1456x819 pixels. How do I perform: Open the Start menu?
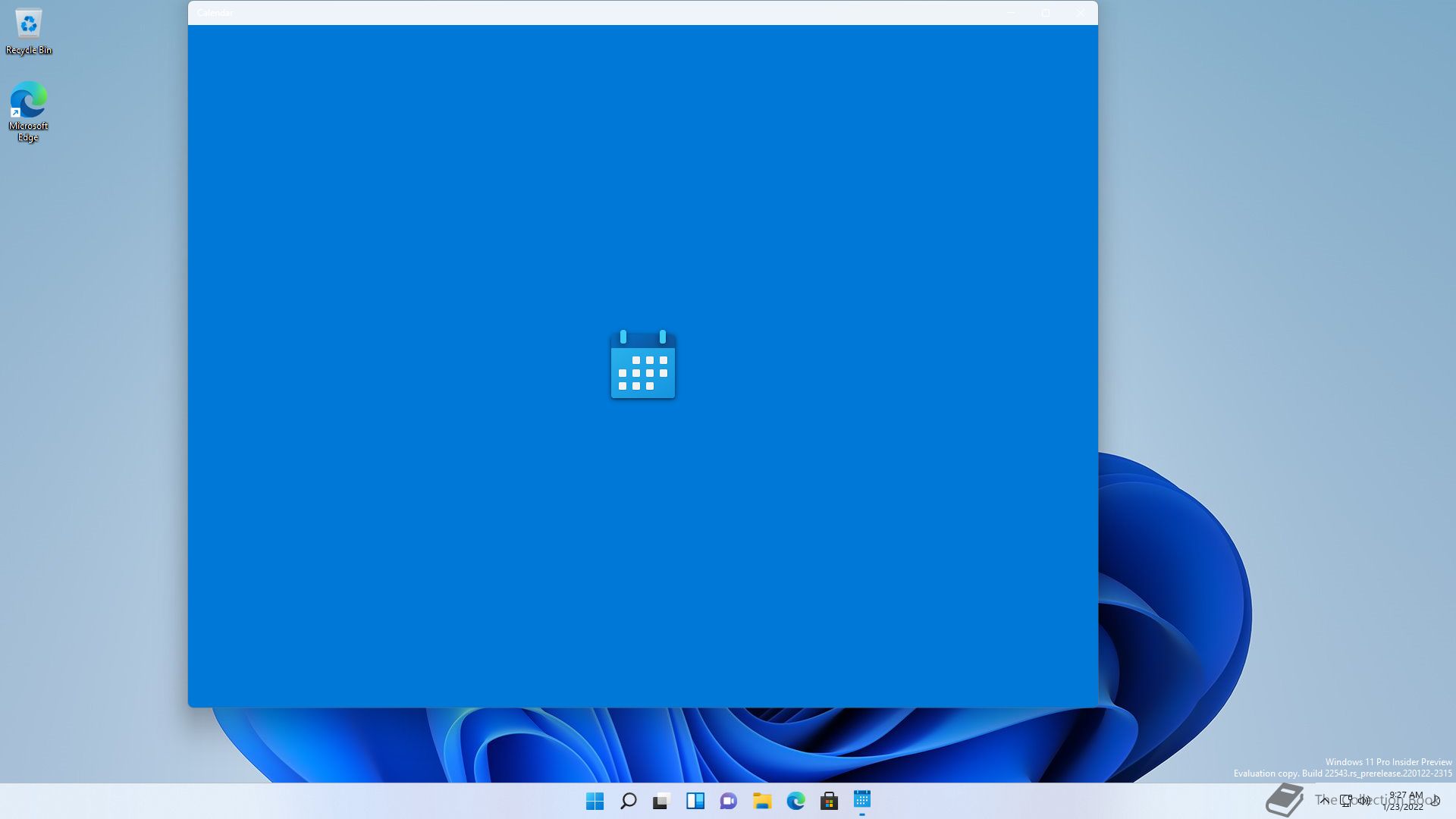(x=595, y=801)
